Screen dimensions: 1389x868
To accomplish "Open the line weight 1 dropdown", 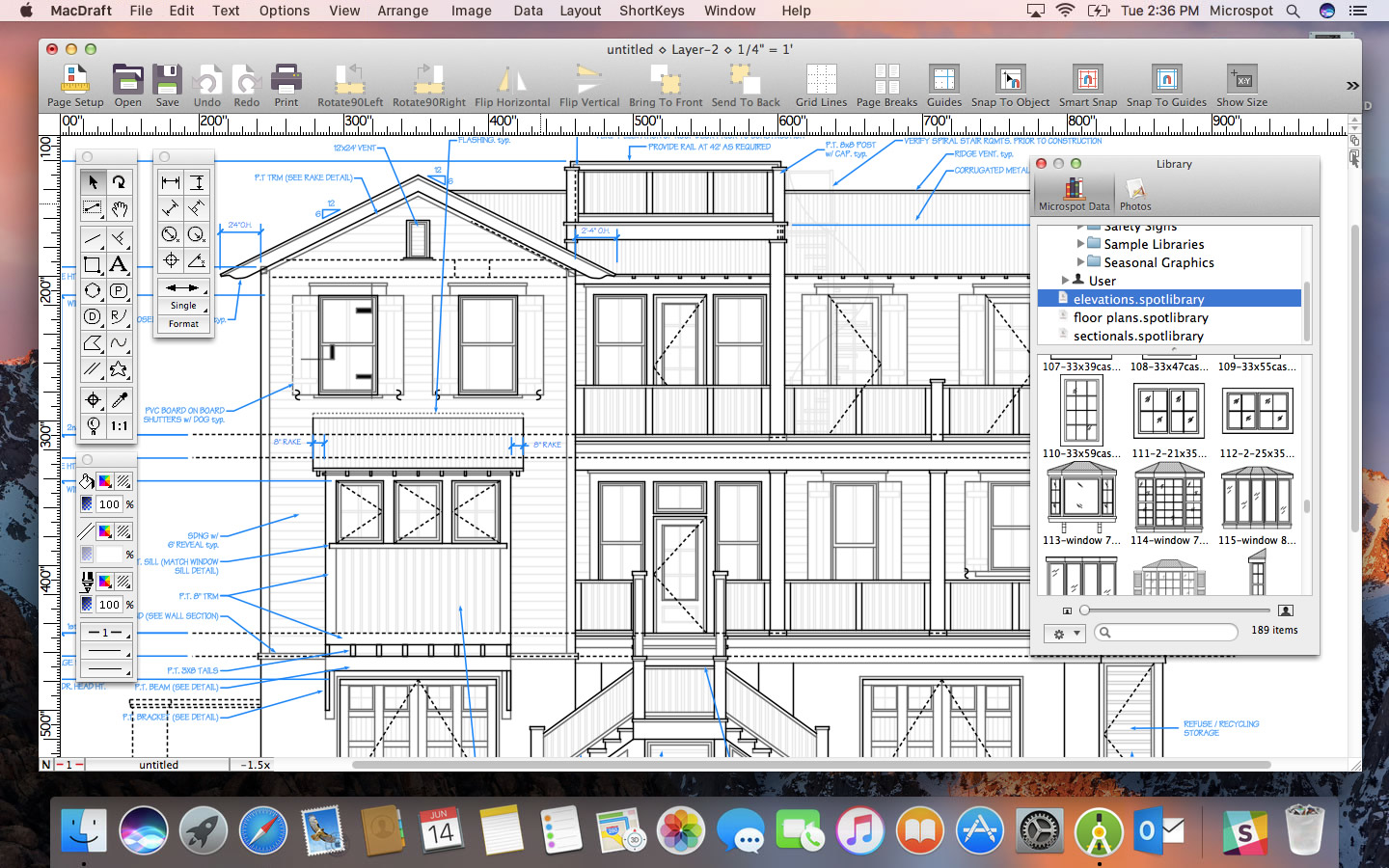I will tap(105, 633).
